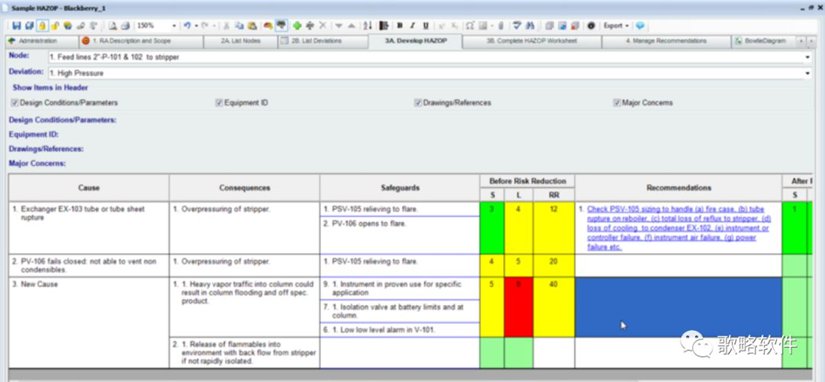
Task: Toggle Underline formatting
Action: point(426,25)
